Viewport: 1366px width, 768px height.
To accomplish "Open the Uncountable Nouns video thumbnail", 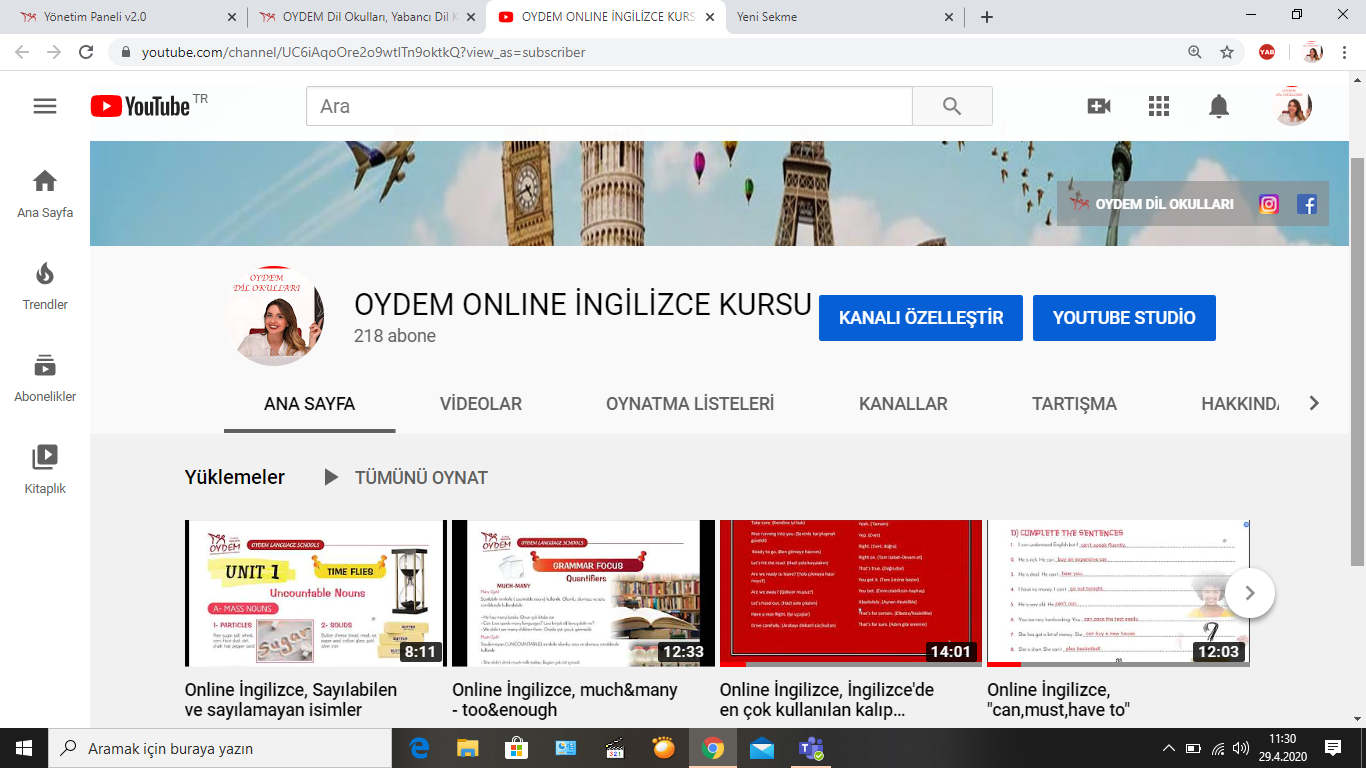I will point(316,593).
